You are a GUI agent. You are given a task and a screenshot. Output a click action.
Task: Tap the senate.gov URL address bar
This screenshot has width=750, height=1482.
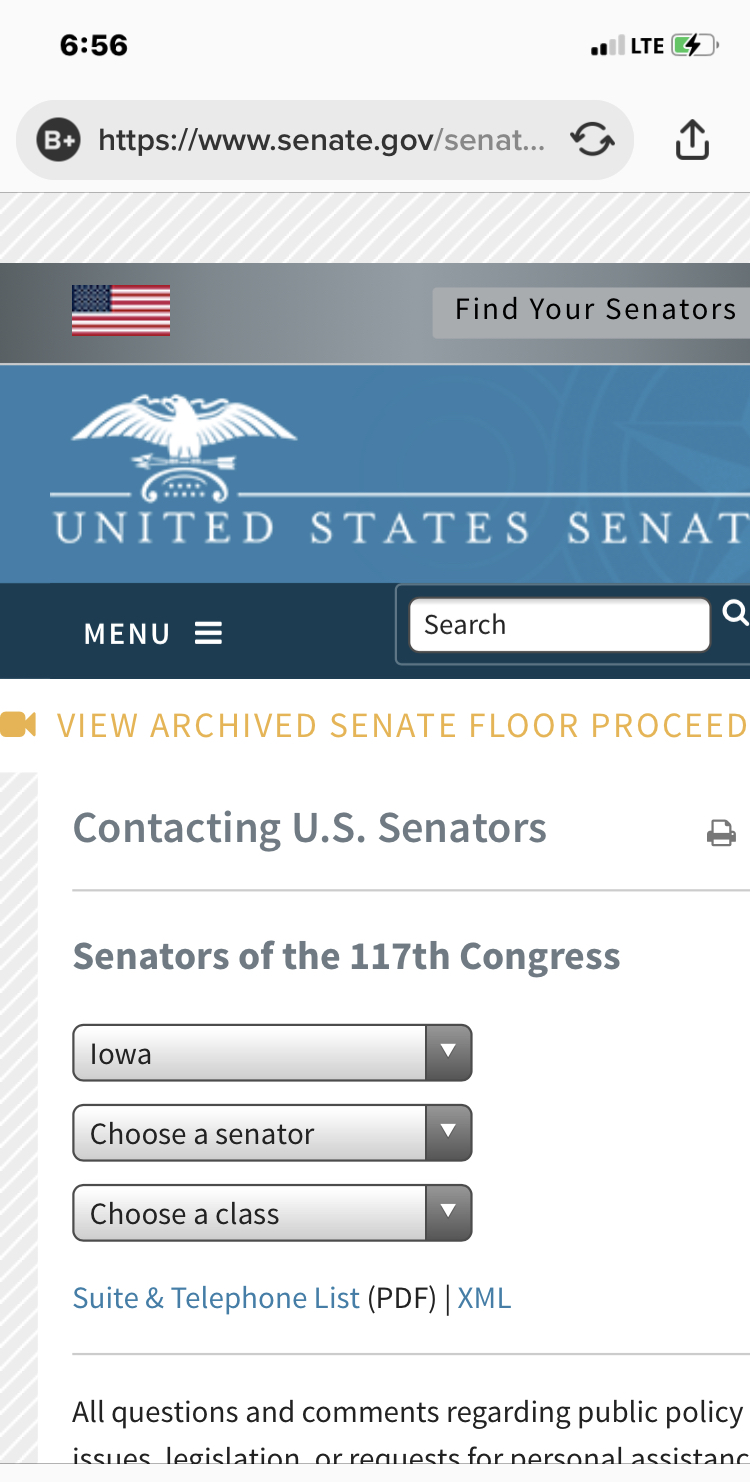pos(324,140)
